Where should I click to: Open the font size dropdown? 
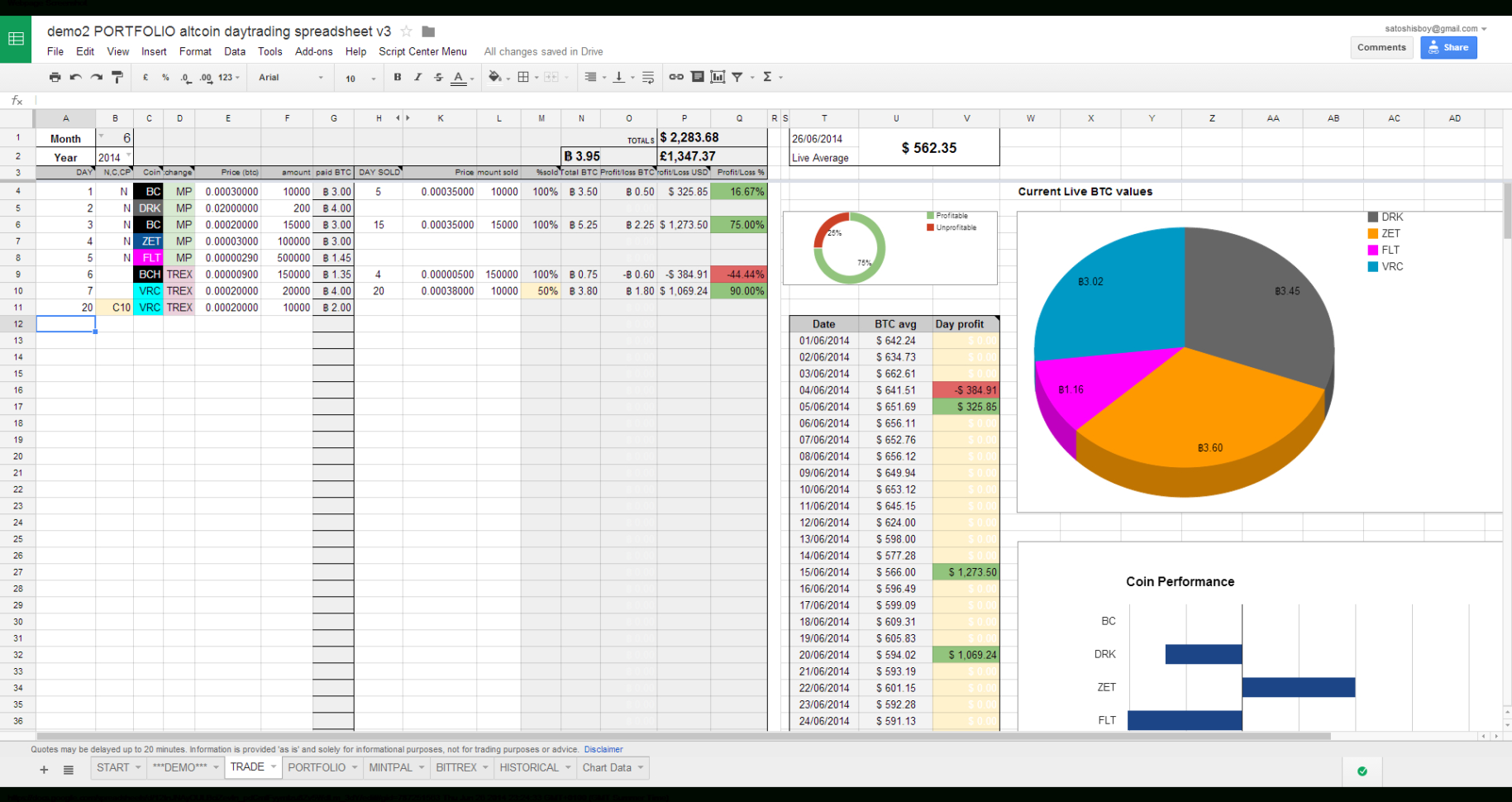point(355,77)
